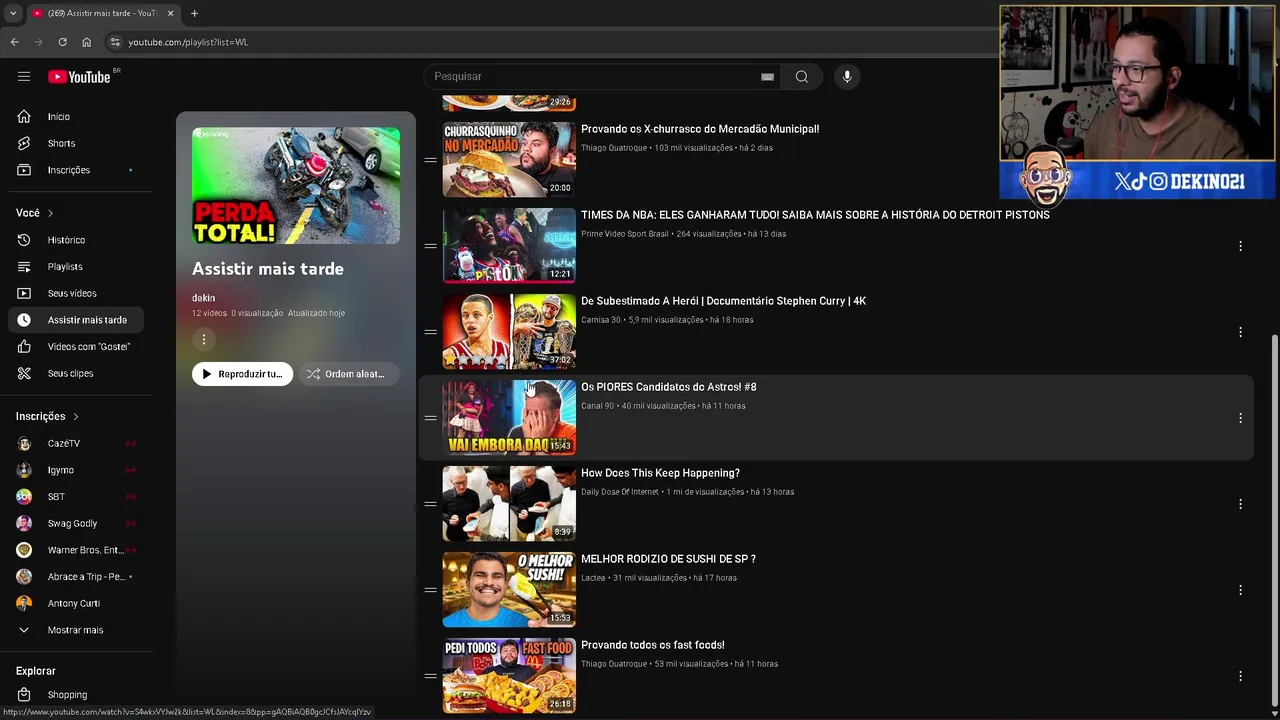Open the Detroit Pistons video thumbnail
This screenshot has height=720, width=1280.
click(x=509, y=246)
